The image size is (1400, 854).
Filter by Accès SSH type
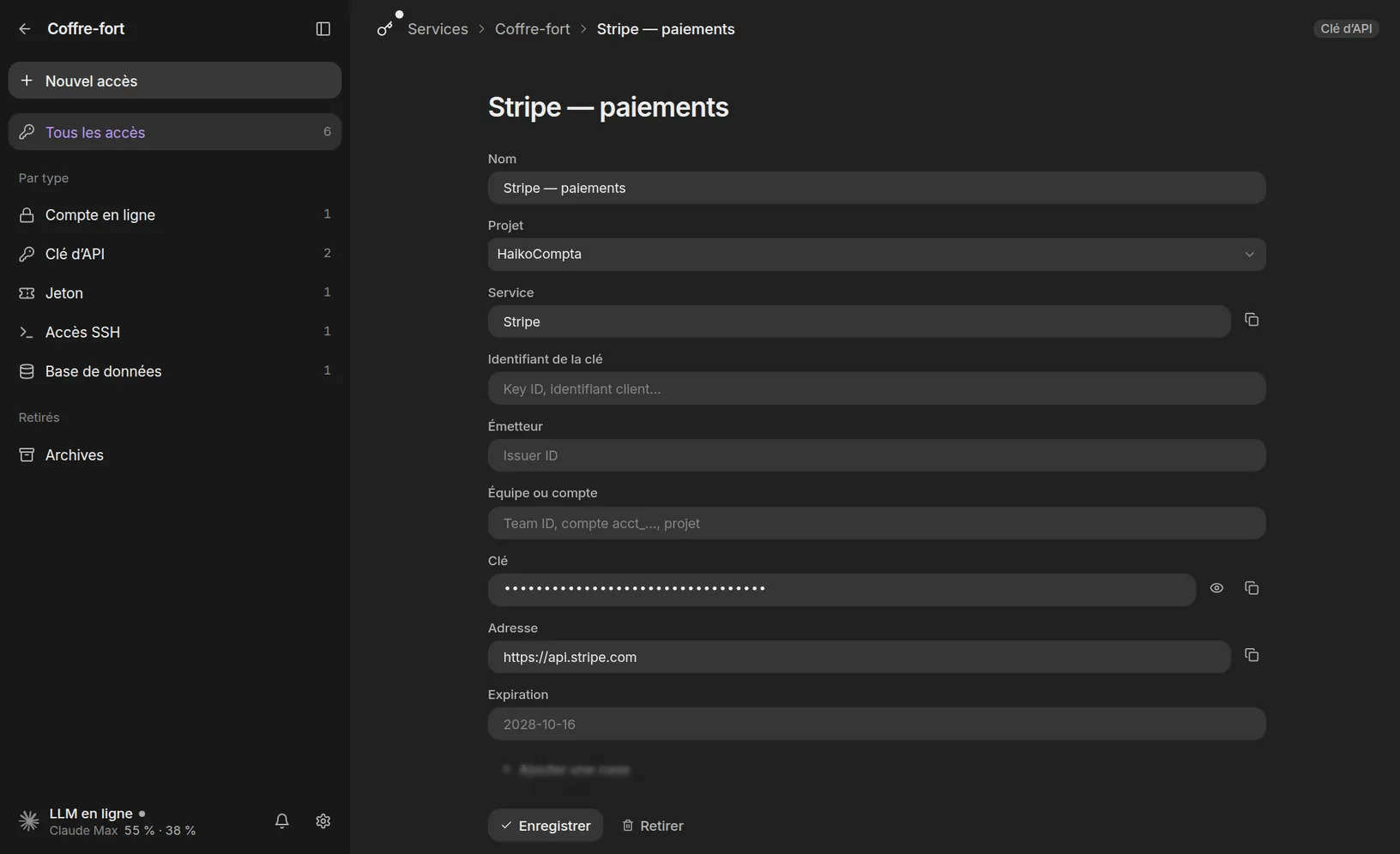coord(175,332)
